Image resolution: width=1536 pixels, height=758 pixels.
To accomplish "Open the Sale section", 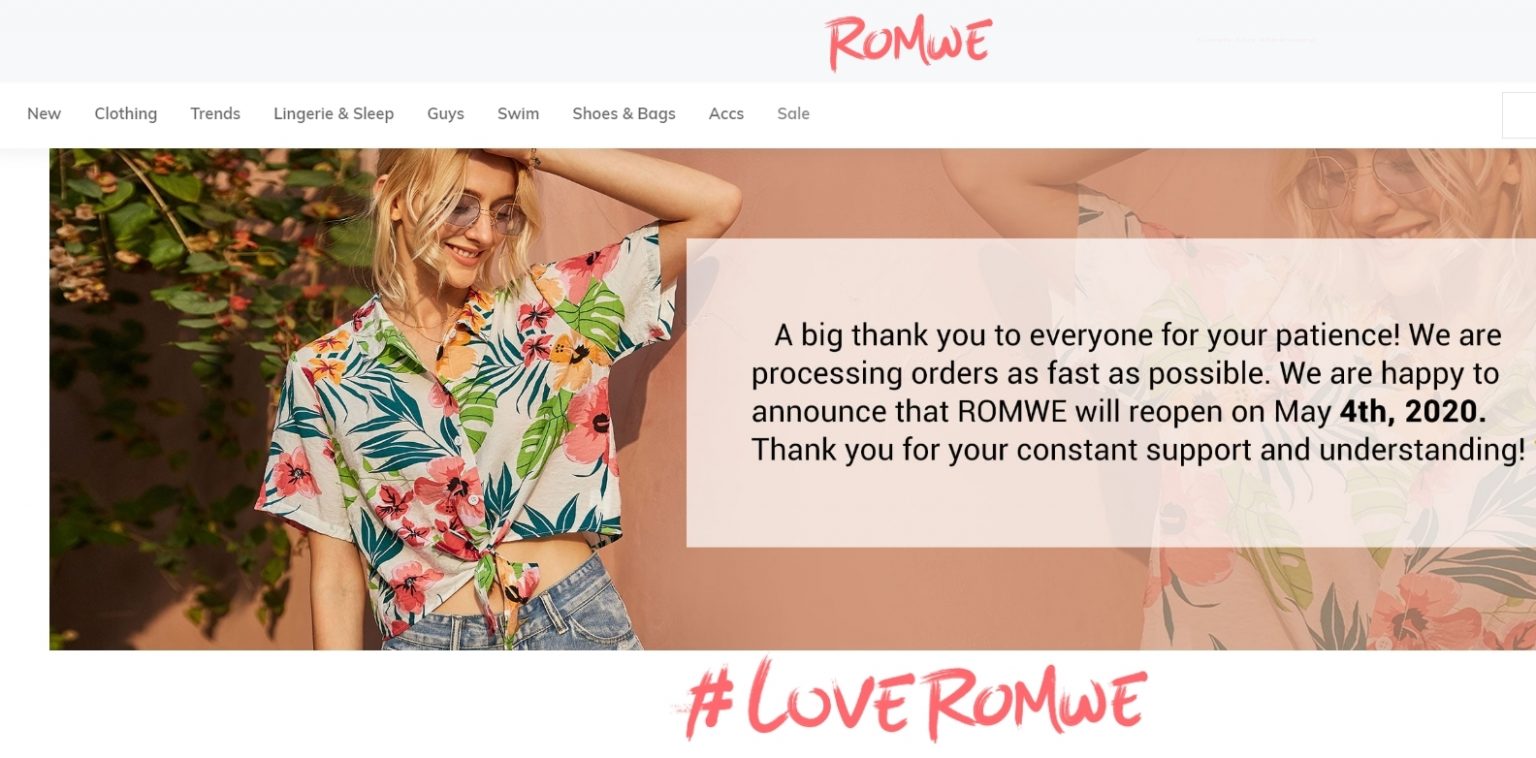I will point(793,114).
